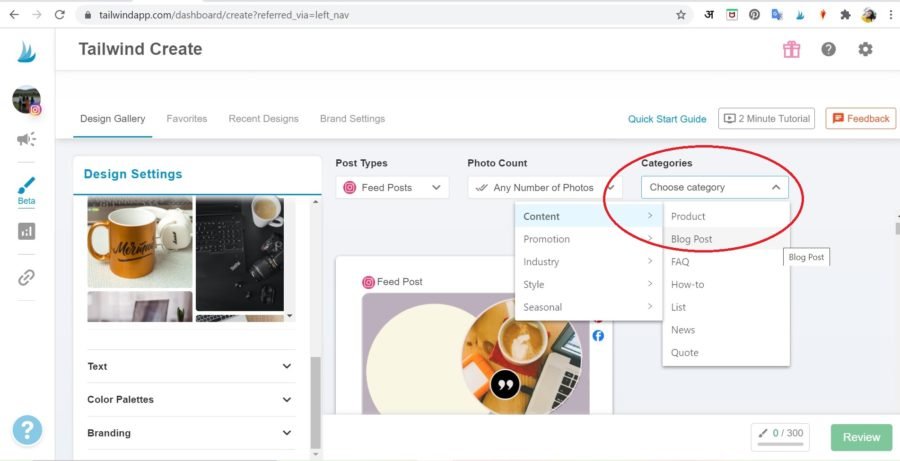900x461 pixels.
Task: Open the gift box icon
Action: pyautogui.click(x=791, y=49)
